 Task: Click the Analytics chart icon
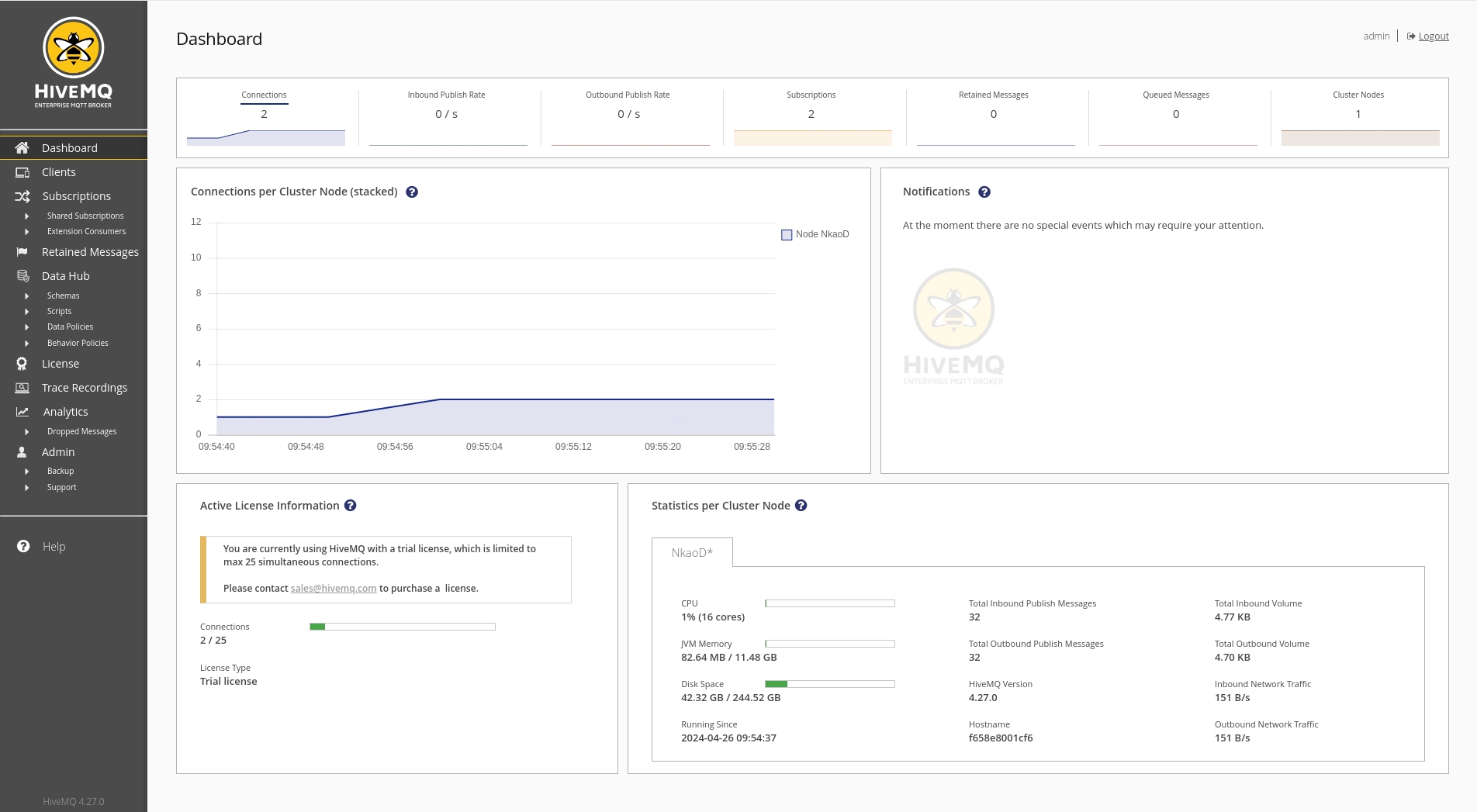22,412
